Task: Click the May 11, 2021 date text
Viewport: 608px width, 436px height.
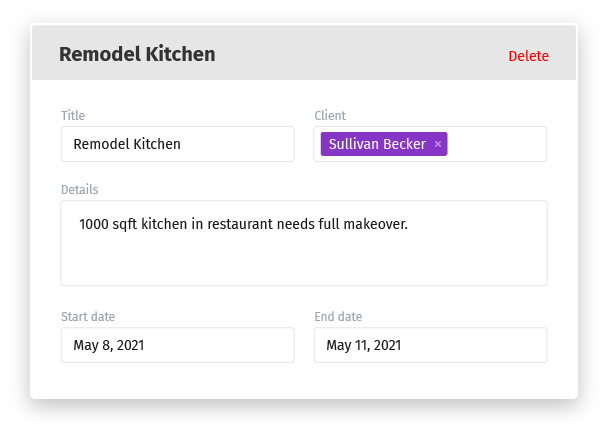Action: click(364, 345)
